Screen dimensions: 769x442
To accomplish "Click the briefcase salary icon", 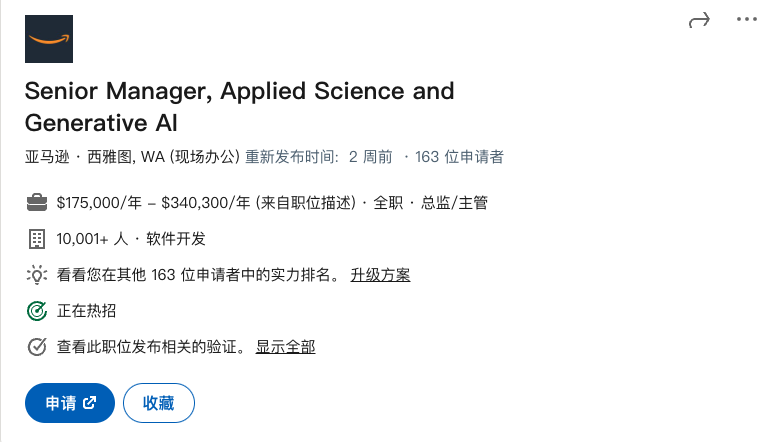I will pos(37,203).
